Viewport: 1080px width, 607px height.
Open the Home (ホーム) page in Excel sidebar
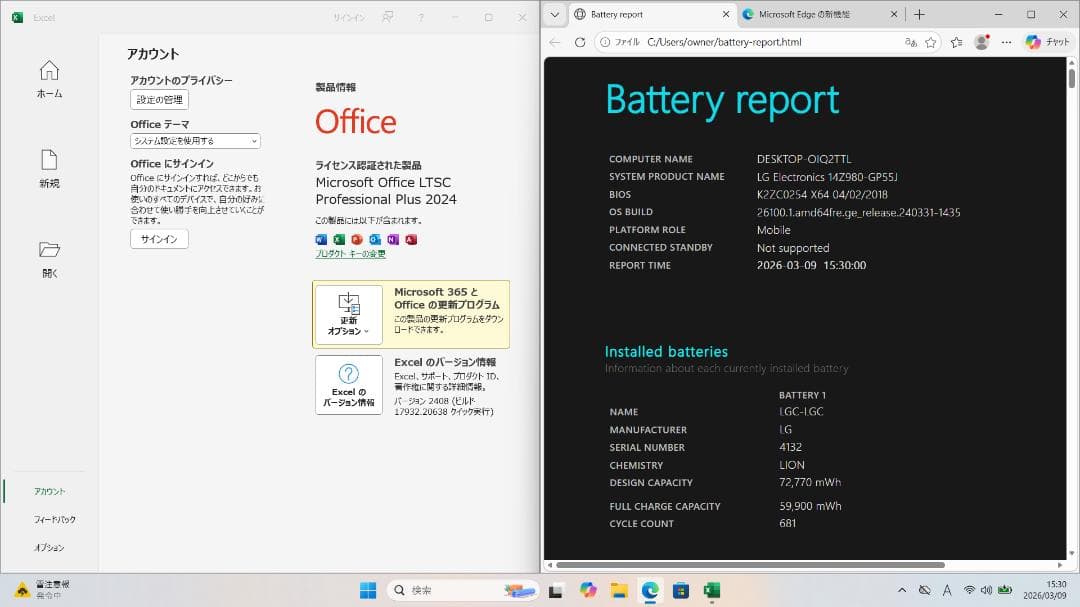click(x=49, y=79)
